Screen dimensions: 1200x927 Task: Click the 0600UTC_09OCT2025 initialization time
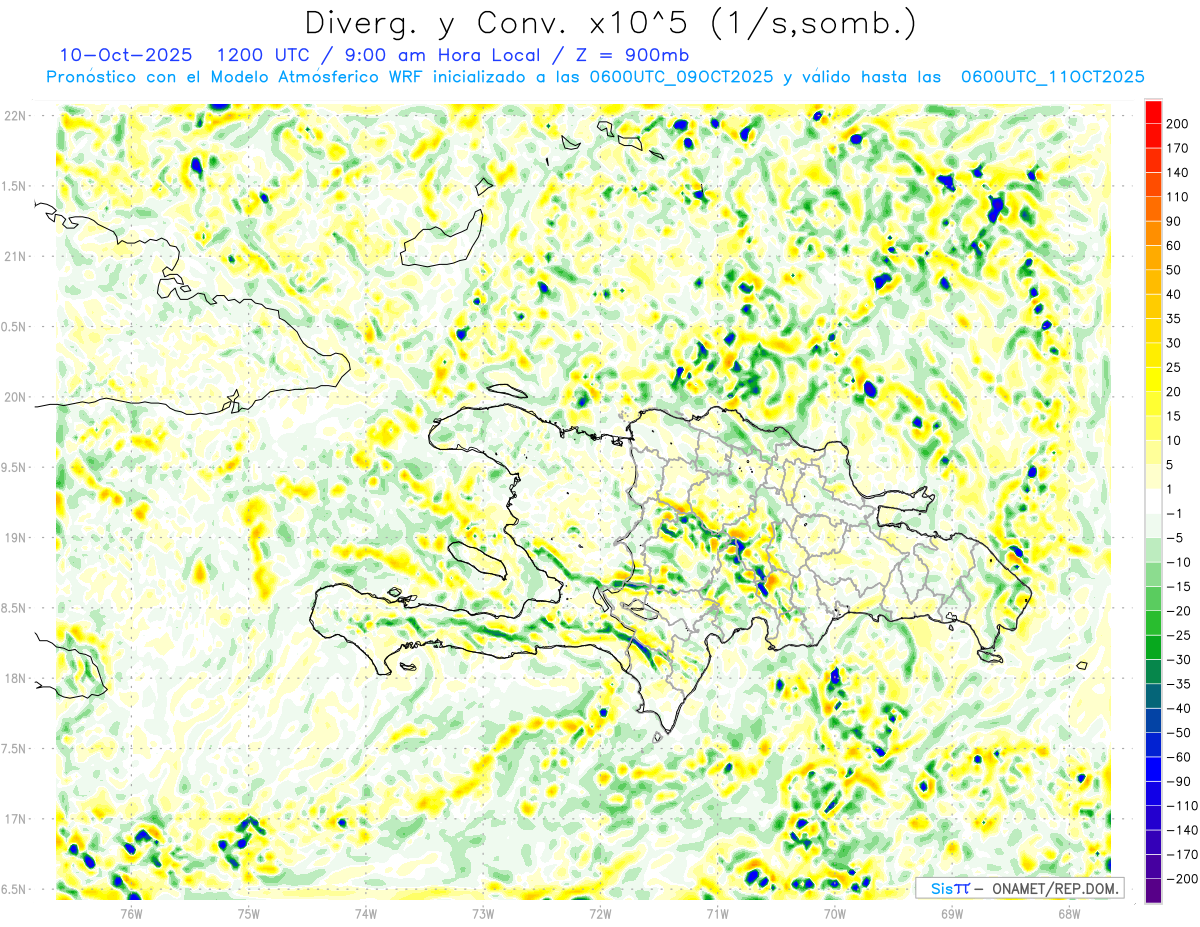[x=681, y=76]
